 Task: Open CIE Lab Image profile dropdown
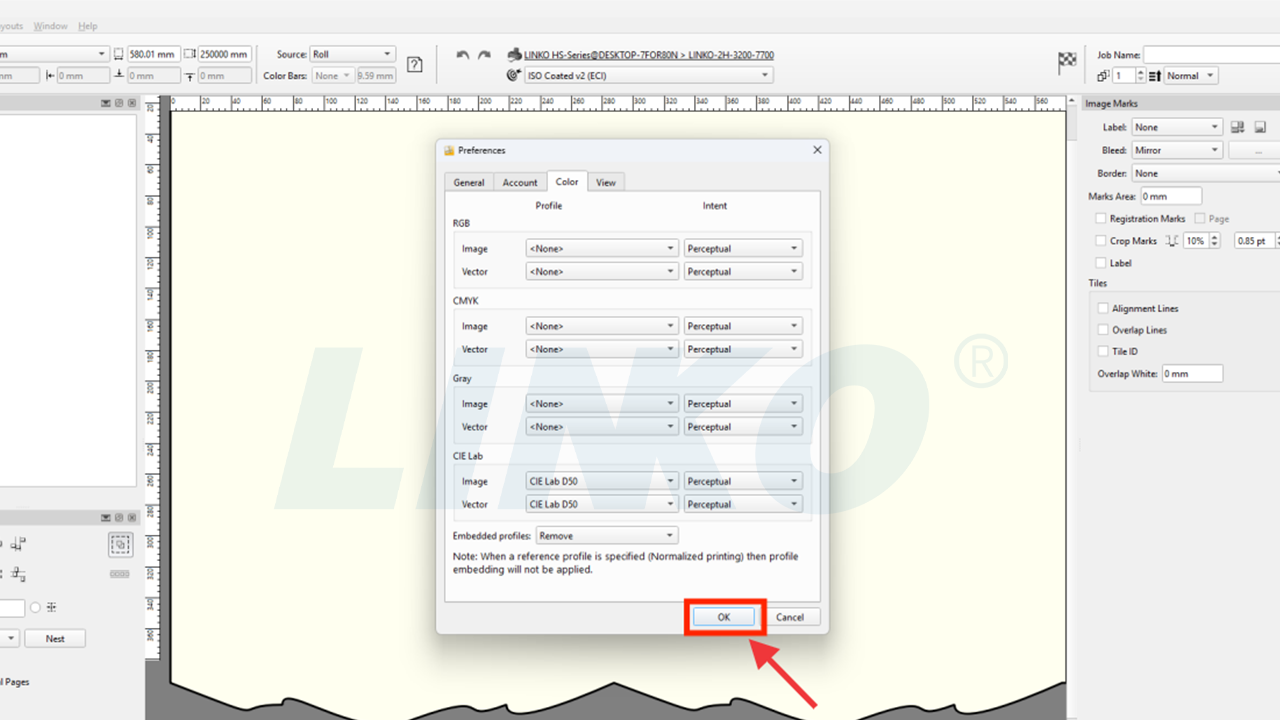point(602,481)
